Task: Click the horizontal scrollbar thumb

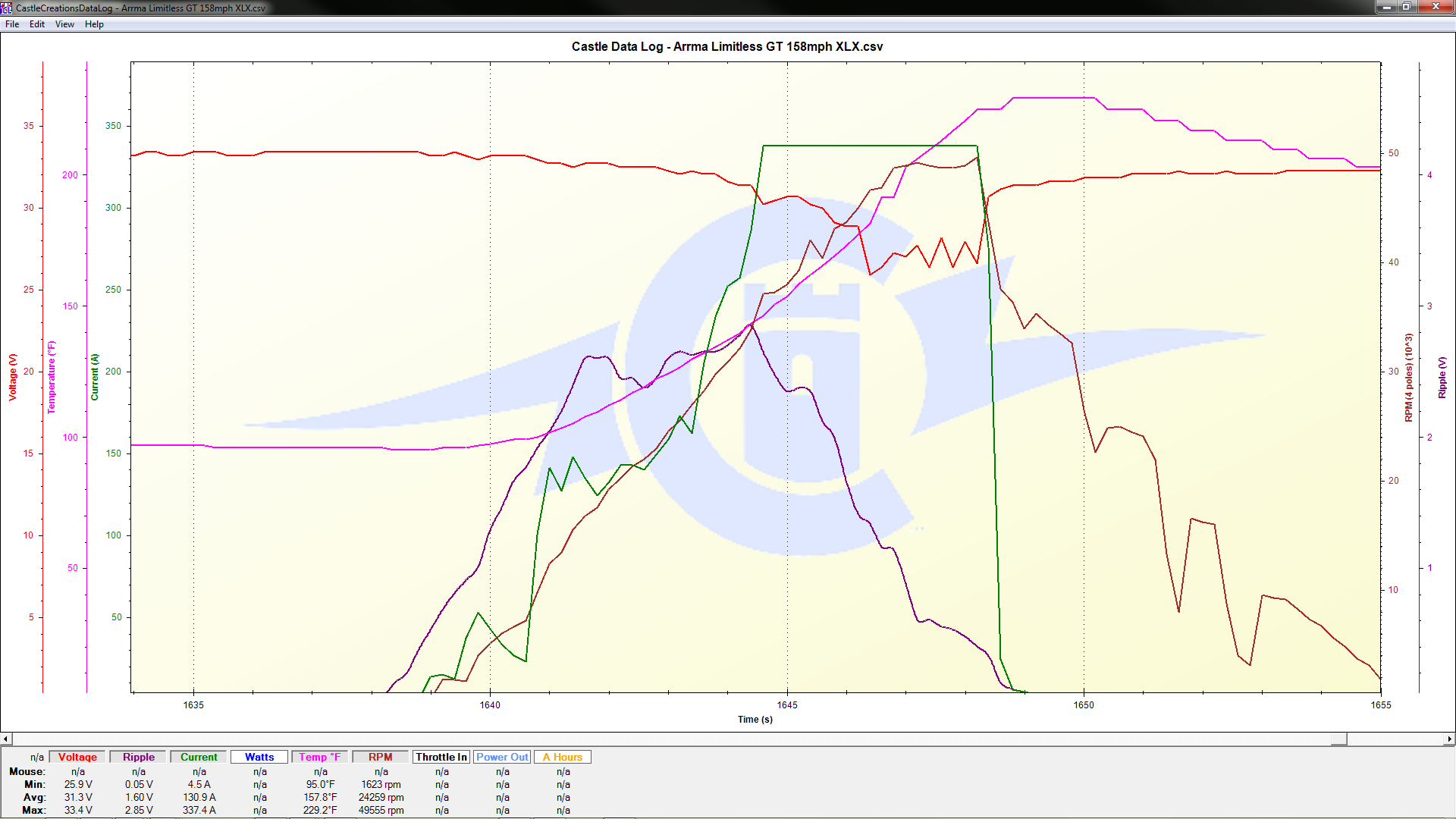Action: point(1338,739)
